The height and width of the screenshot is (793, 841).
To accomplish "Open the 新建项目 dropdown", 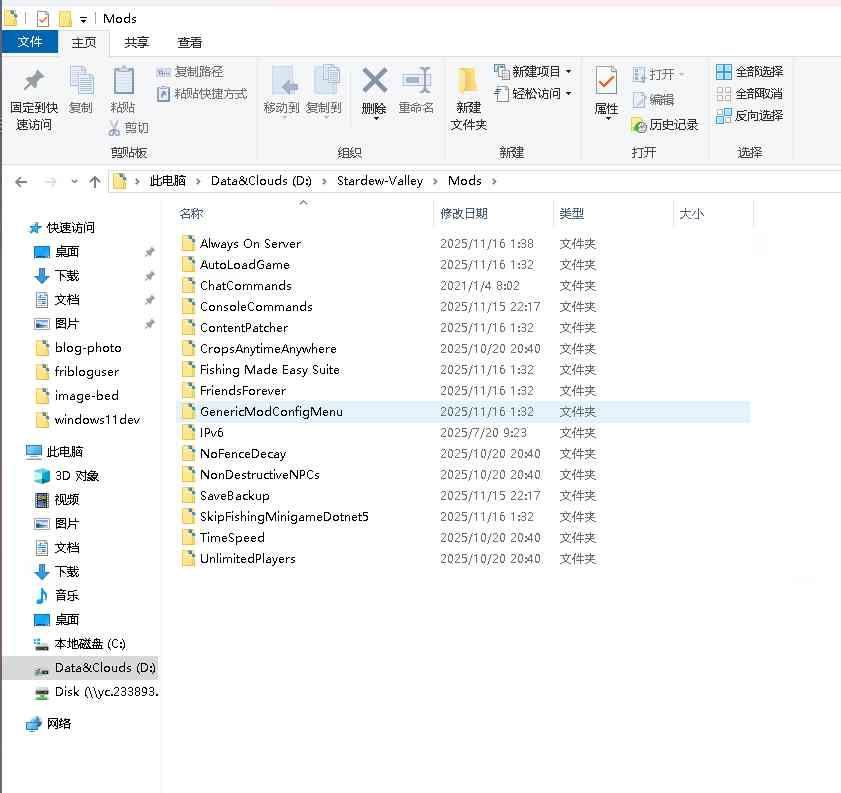I will pos(533,72).
